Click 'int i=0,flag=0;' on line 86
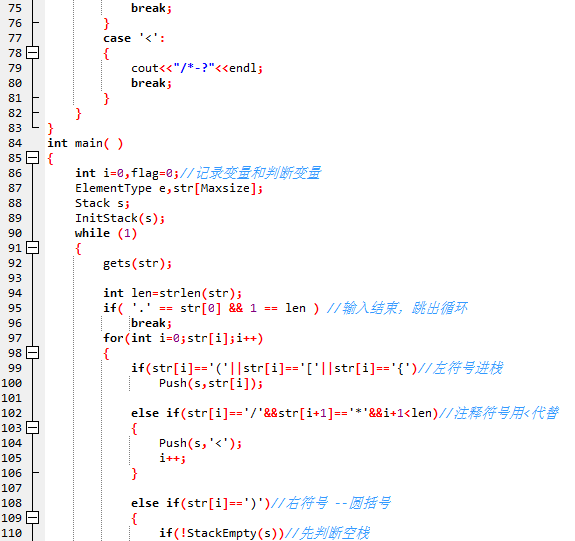The width and height of the screenshot is (575, 541). point(127,173)
